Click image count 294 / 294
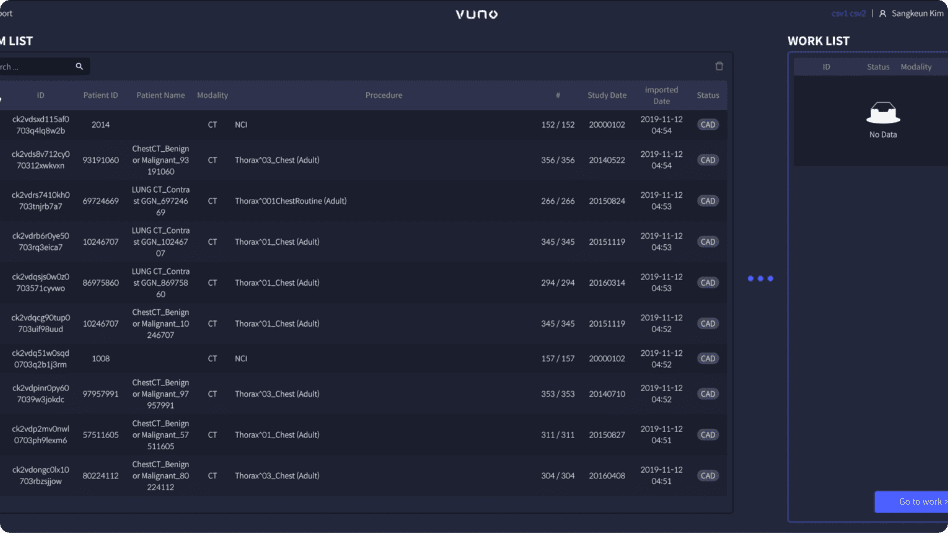This screenshot has height=533, width=948. 557,283
